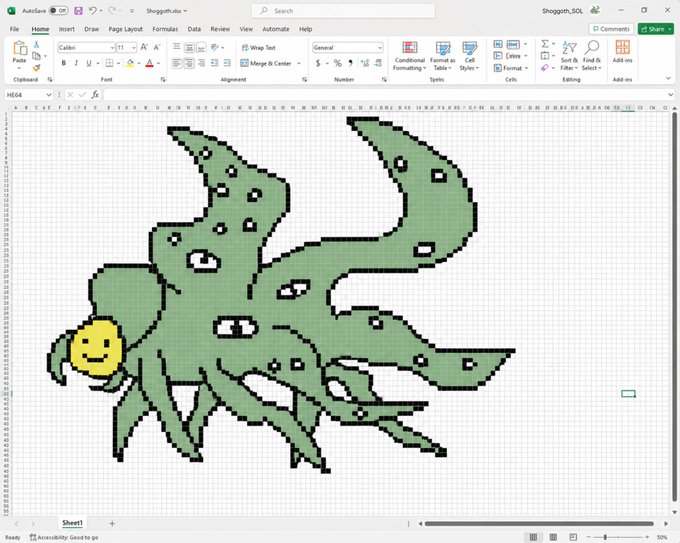Switch to Page Break Preview
This screenshot has height=543, width=680.
point(573,537)
